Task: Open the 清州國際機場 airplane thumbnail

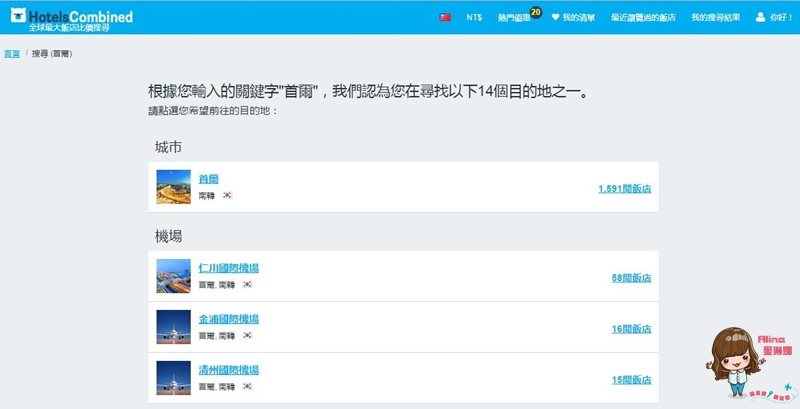Action: 173,378
